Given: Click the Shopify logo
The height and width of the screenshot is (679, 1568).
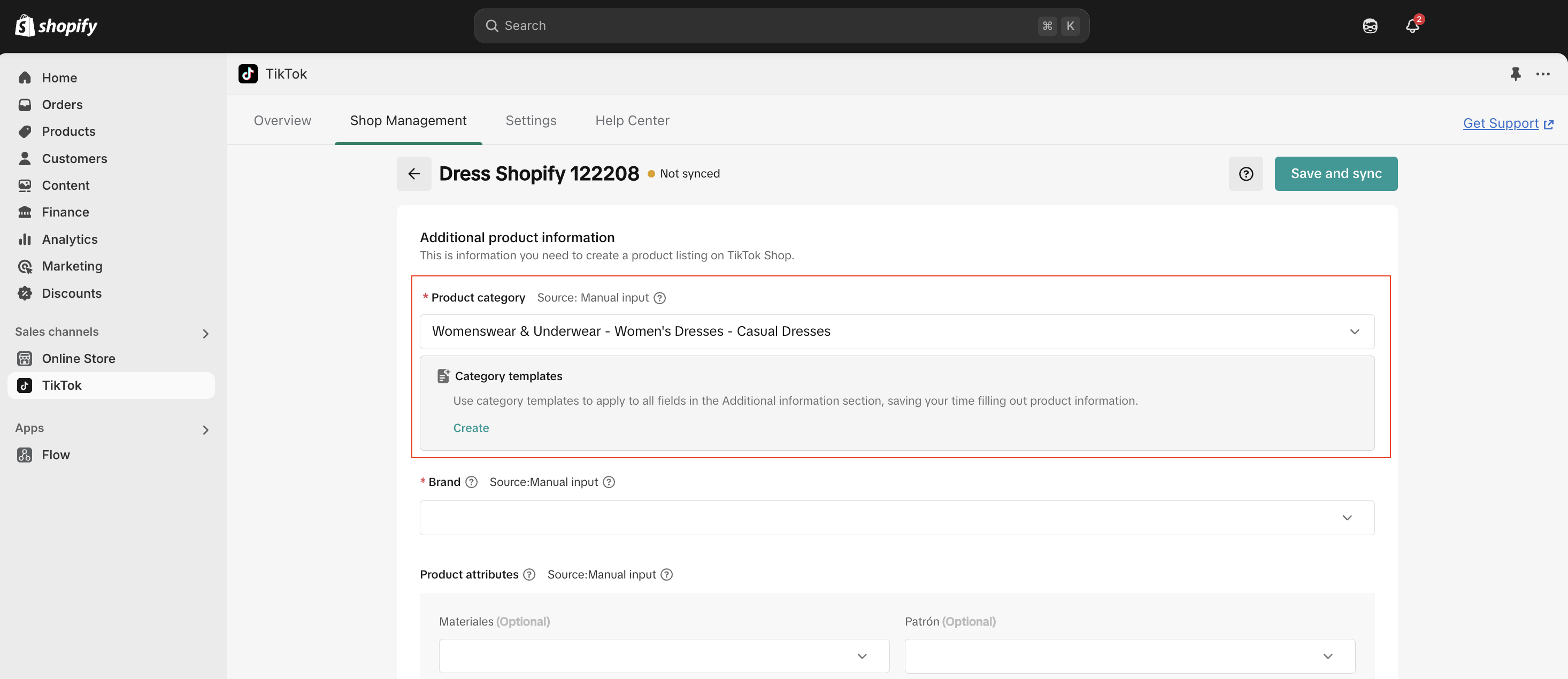Looking at the screenshot, I should click(x=56, y=26).
